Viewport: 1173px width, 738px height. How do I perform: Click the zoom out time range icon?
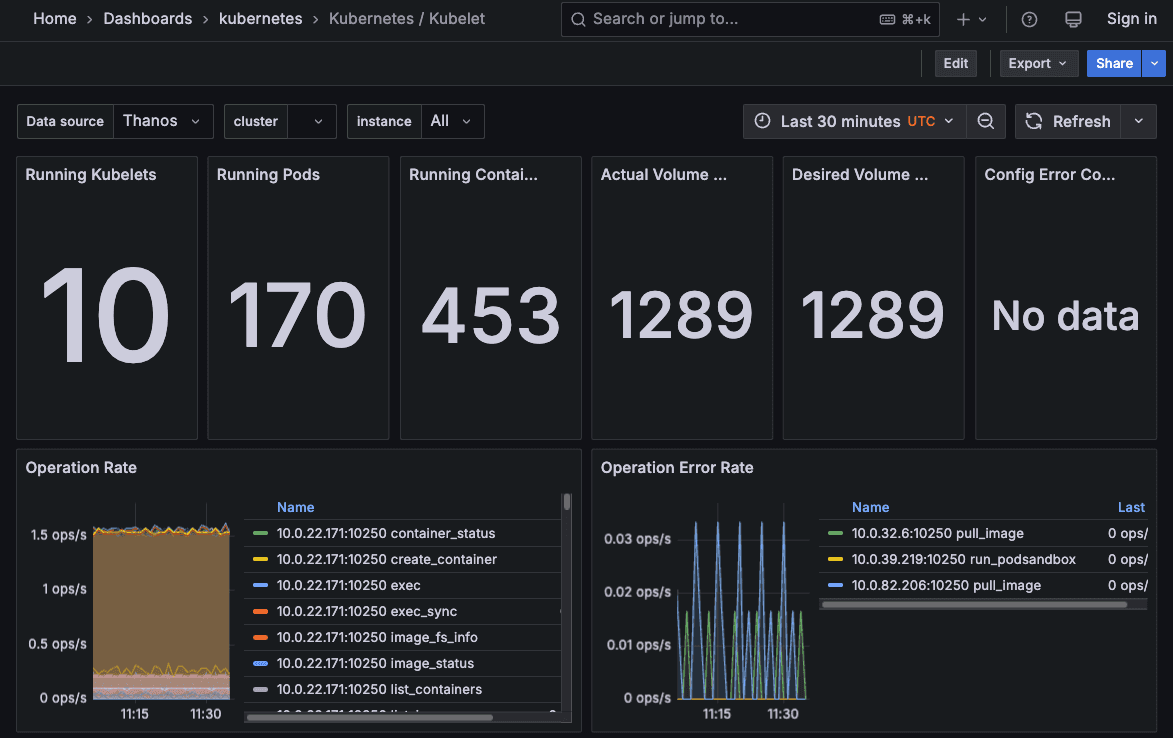pos(986,121)
